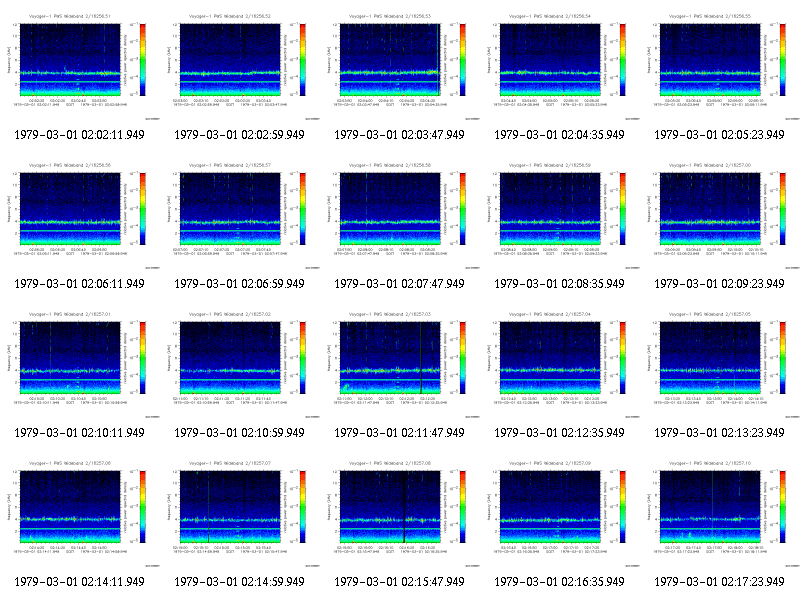The width and height of the screenshot is (800, 596).
Task: Open spectrogram thumbnail for 02:11:47.949
Action: [x=400, y=364]
